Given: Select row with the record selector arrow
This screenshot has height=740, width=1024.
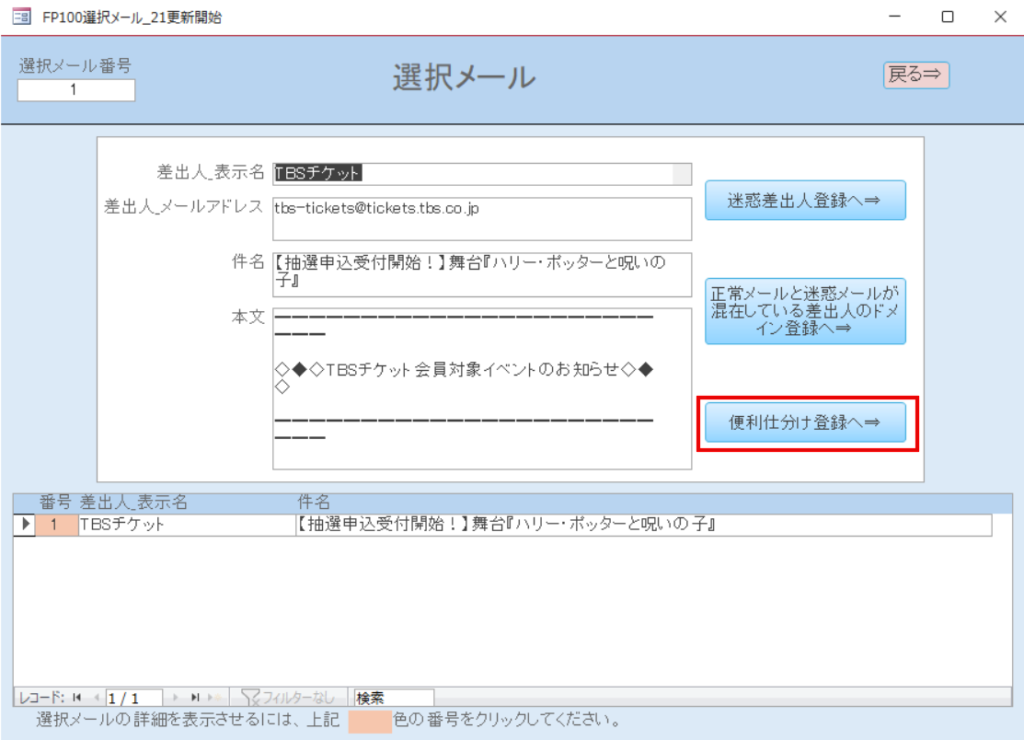Looking at the screenshot, I should point(25,524).
